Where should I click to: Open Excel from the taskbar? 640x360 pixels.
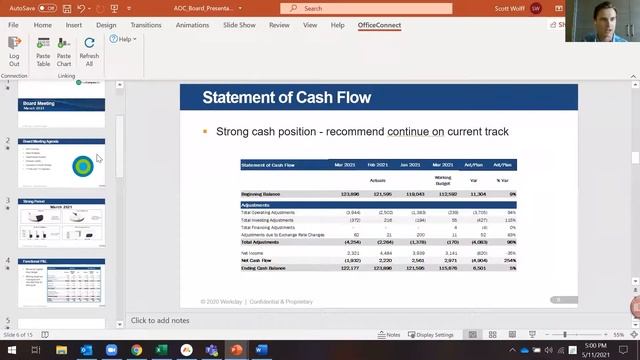pos(162,350)
